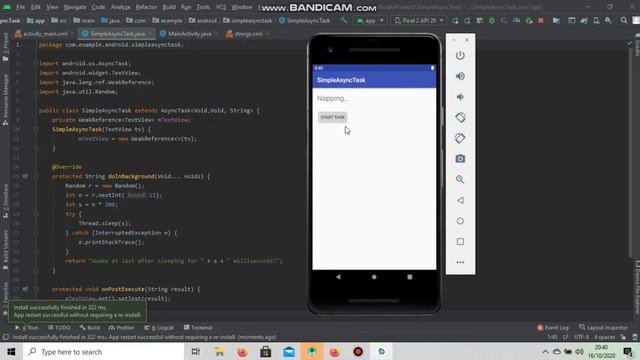The height and width of the screenshot is (360, 640).
Task: Activate the emulator zoom magnifier
Action: coord(460,179)
